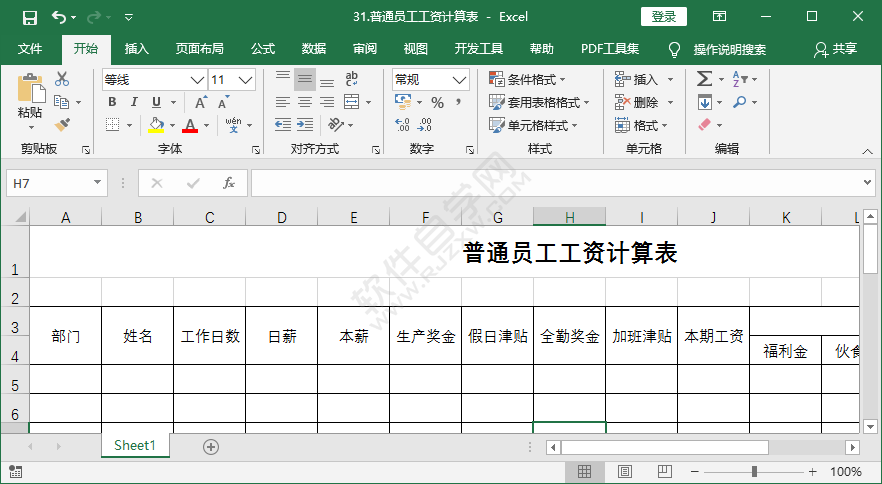Click the Clear eraser icon
The width and height of the screenshot is (882, 484).
click(x=705, y=124)
